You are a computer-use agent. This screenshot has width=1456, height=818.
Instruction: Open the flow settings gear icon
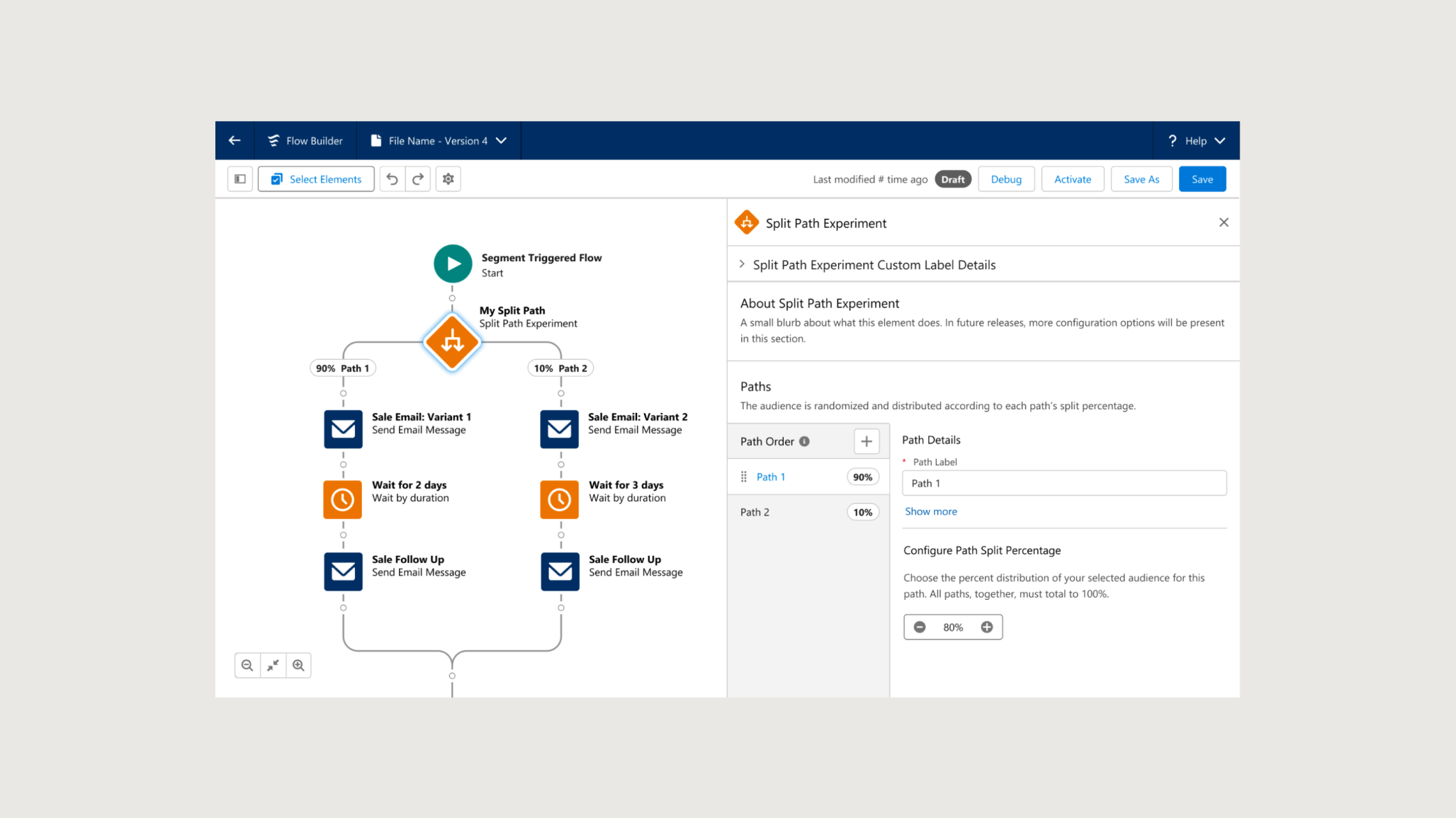pos(448,178)
